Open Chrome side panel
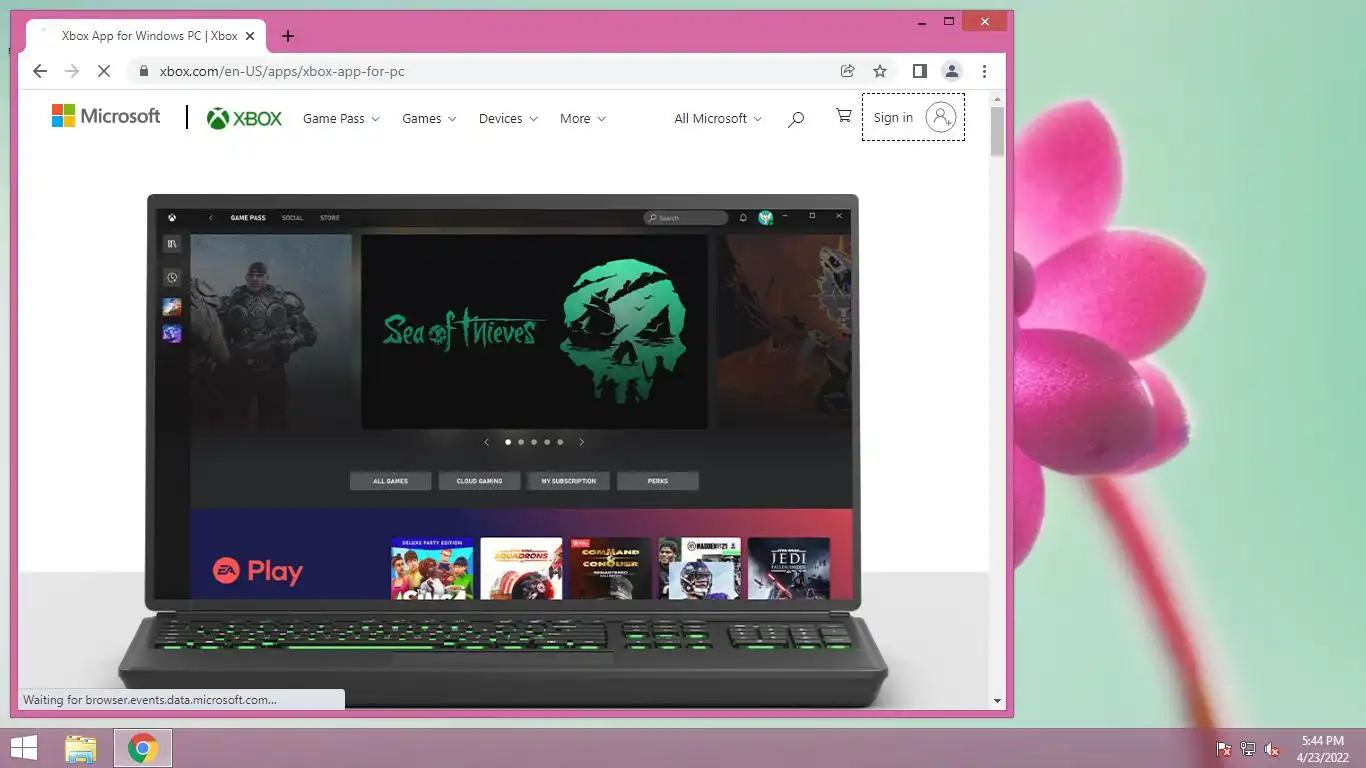Viewport: 1366px width, 768px height. click(x=920, y=71)
